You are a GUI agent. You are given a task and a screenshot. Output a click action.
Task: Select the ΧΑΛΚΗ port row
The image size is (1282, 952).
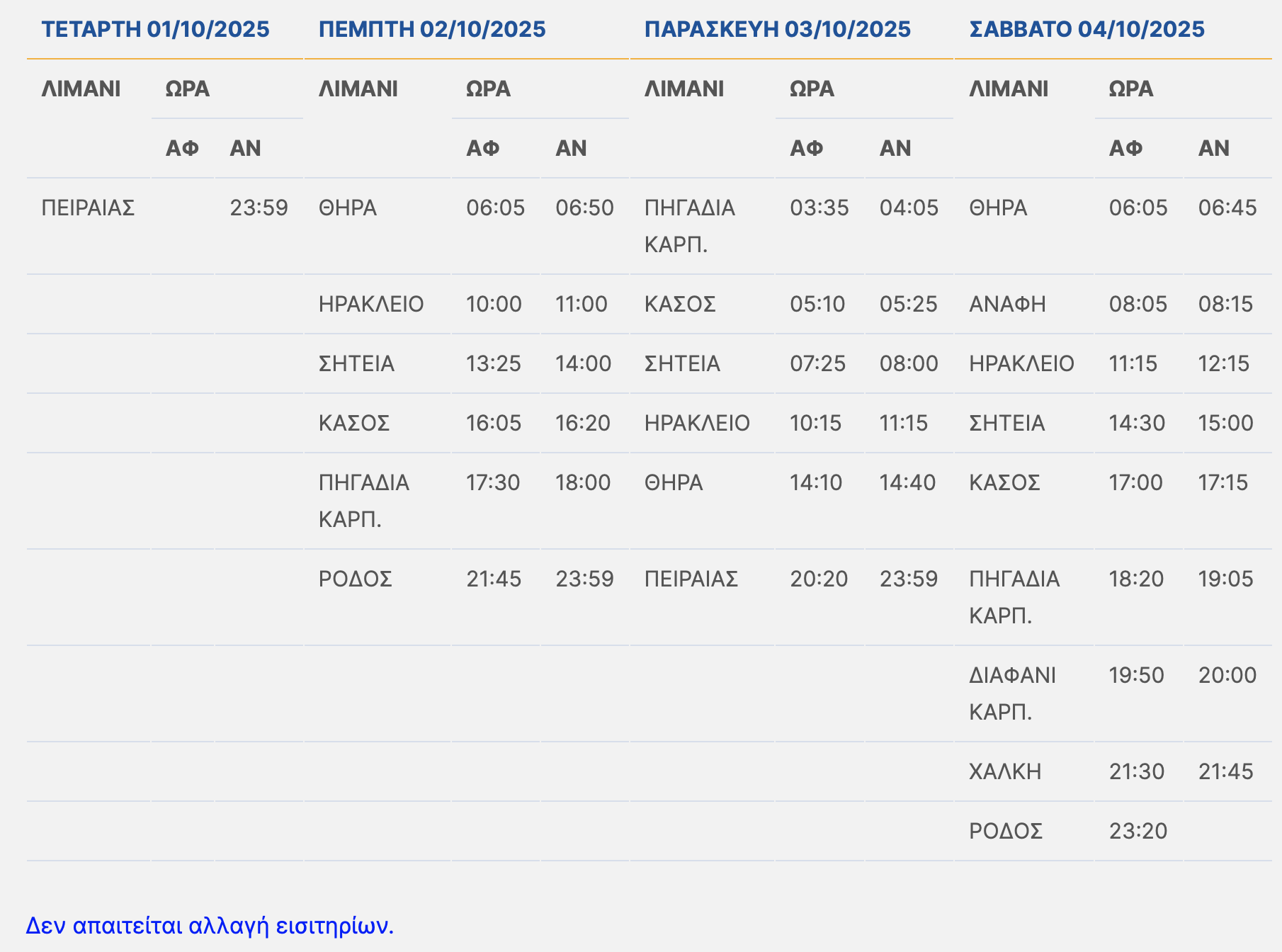[x=1005, y=771]
